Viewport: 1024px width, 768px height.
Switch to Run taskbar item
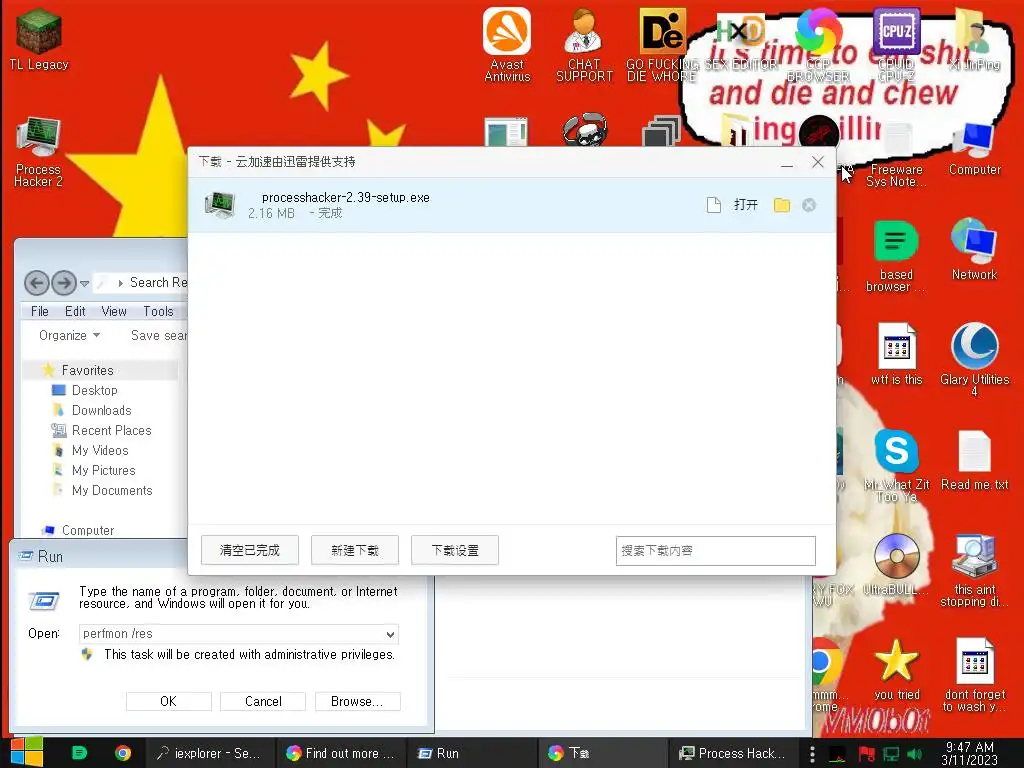472,753
